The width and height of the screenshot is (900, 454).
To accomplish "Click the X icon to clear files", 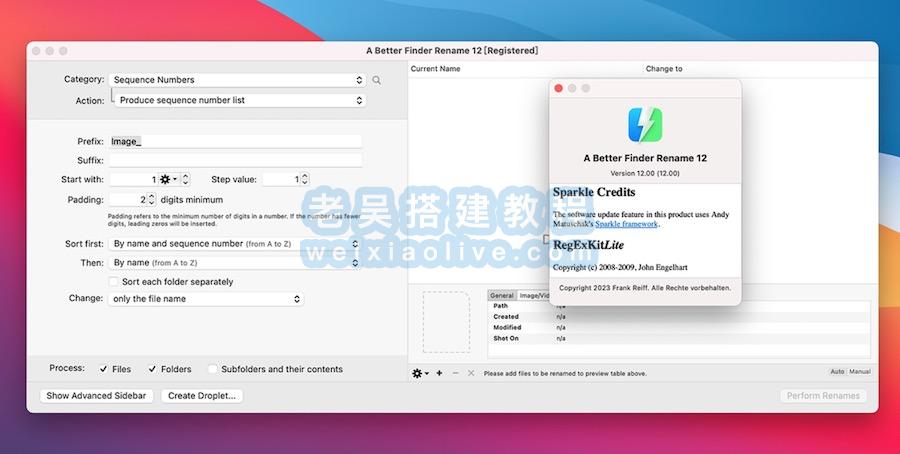I will click(x=471, y=373).
